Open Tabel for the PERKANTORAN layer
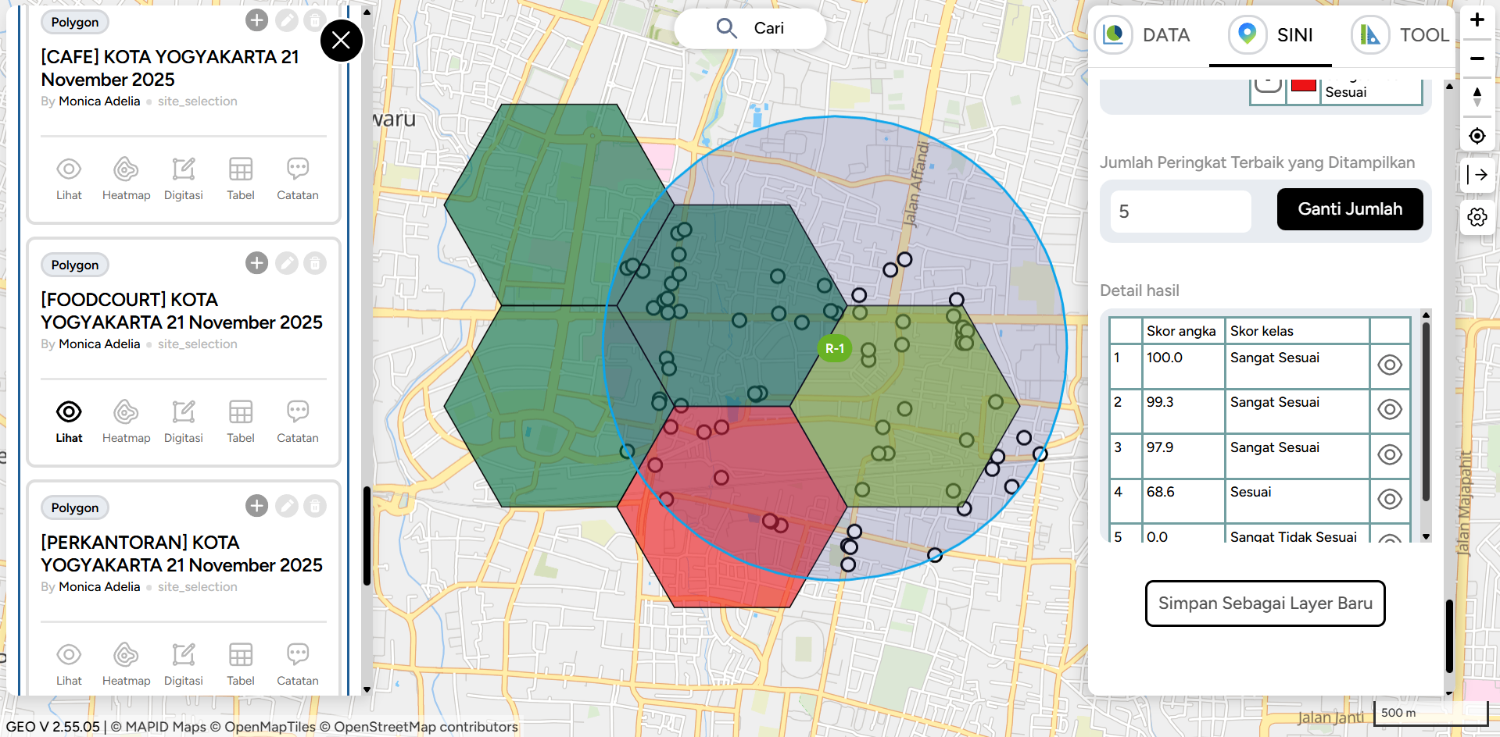 [240, 663]
